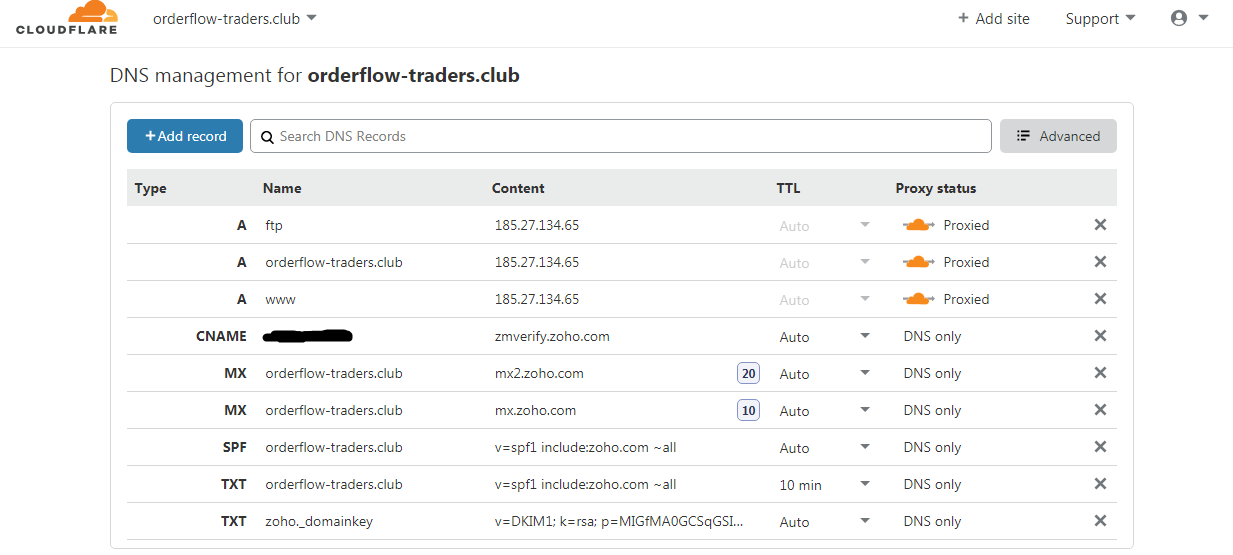Delete the zmverify.zoho.com CNAME record
1233x555 pixels.
click(1100, 336)
